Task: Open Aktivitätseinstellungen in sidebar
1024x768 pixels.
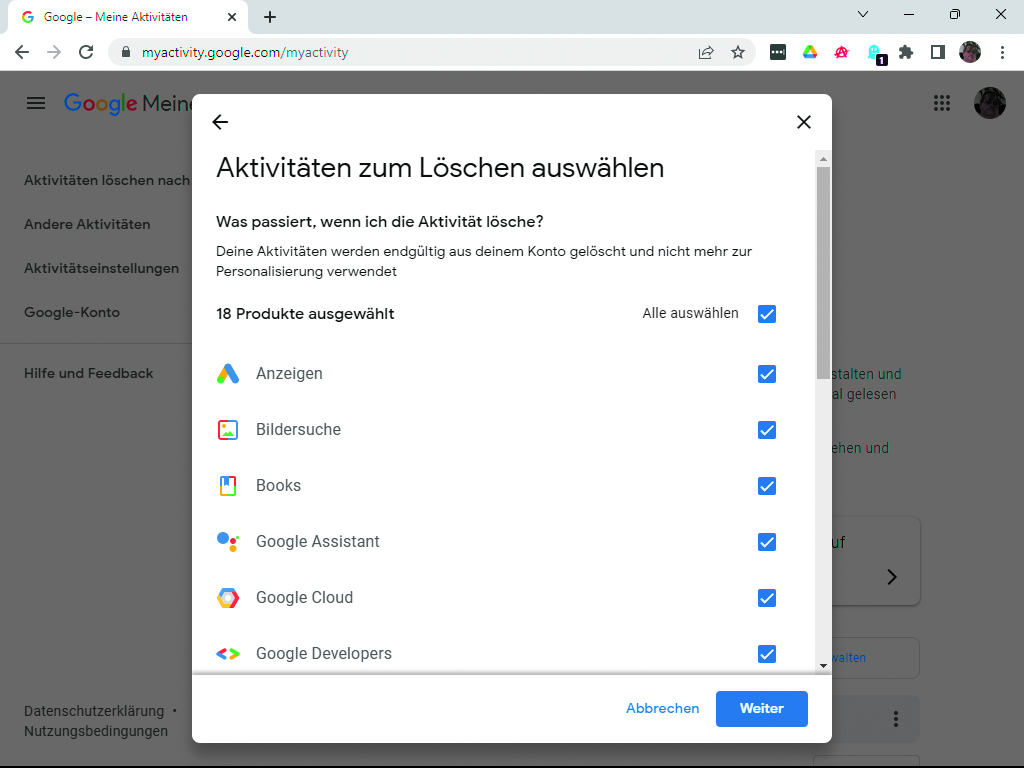Action: tap(101, 268)
